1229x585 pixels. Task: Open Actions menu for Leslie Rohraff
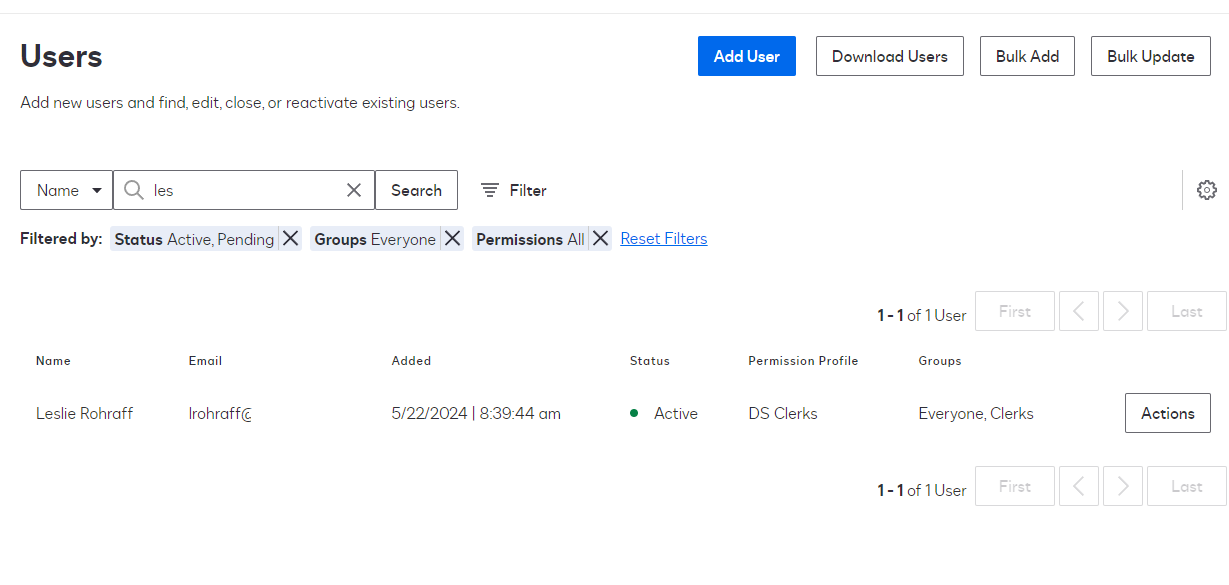pyautogui.click(x=1167, y=413)
